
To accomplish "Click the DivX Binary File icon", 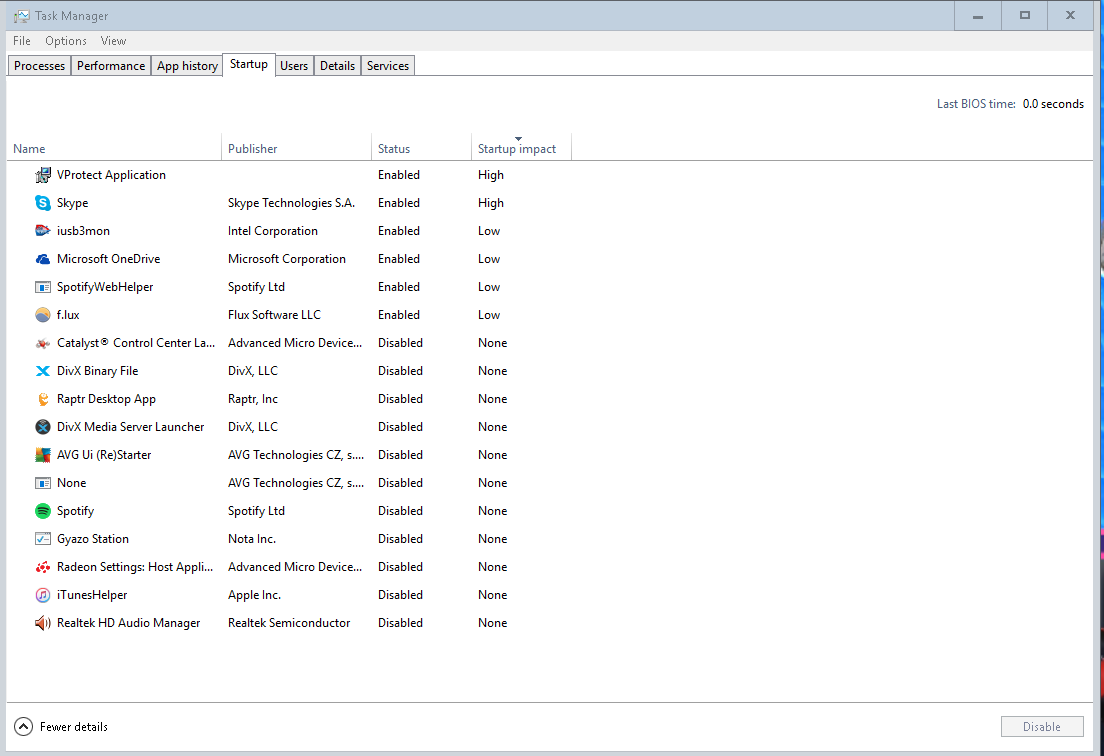I will point(43,371).
